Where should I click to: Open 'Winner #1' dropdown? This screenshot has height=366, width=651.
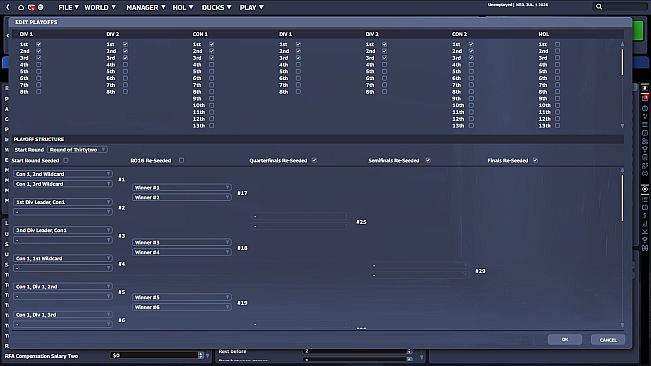(182, 188)
